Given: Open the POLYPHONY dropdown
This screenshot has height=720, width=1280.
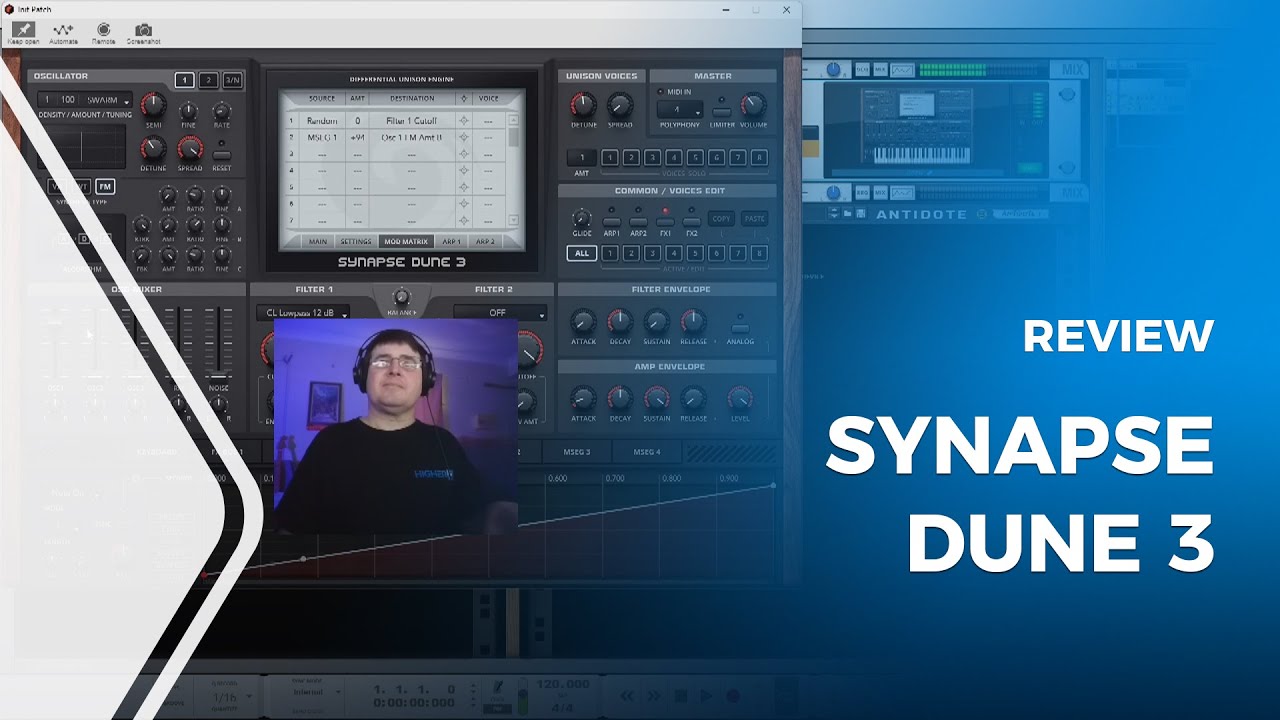Looking at the screenshot, I should (679, 110).
